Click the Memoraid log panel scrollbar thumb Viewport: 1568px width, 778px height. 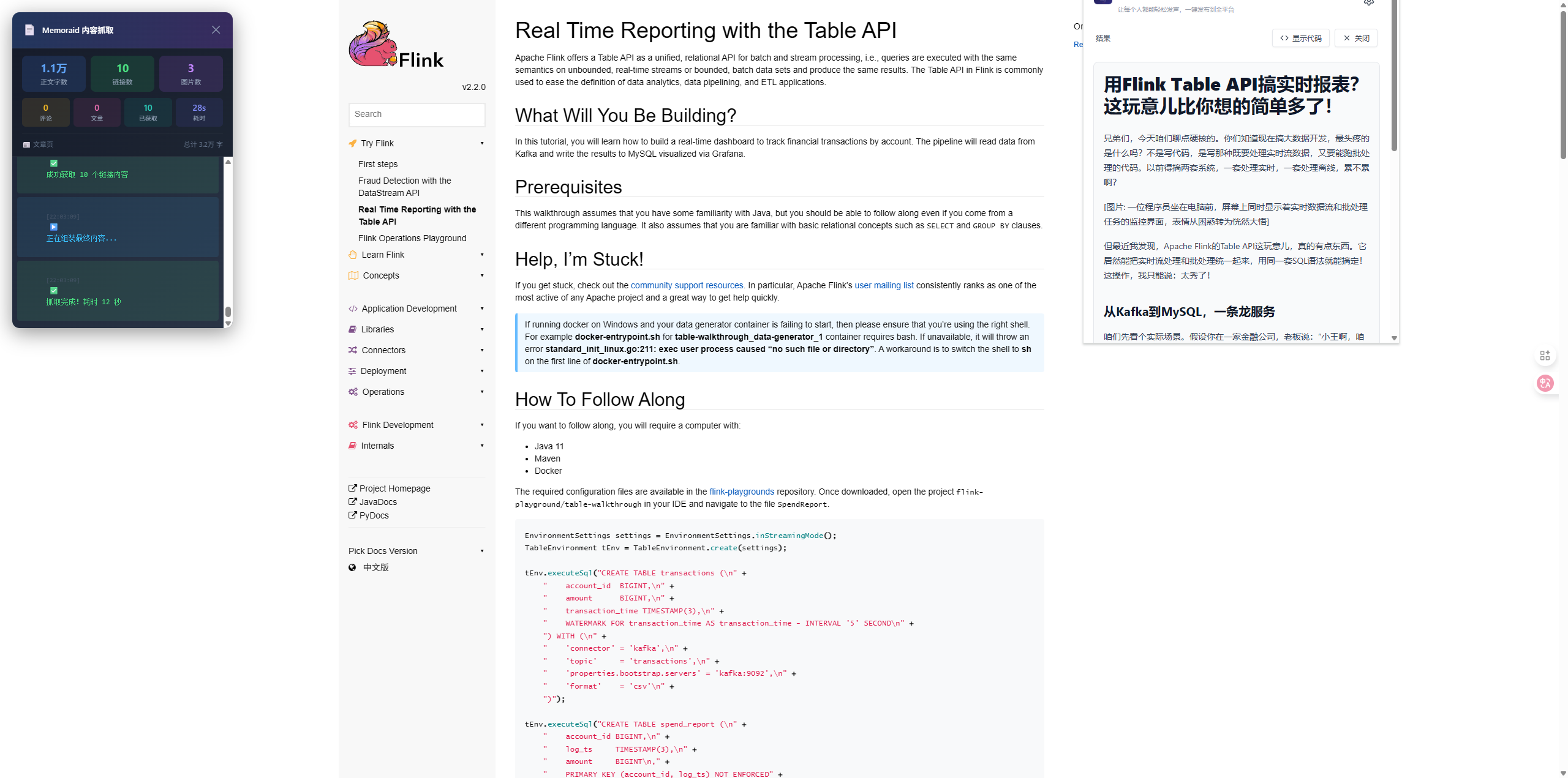[x=228, y=312]
